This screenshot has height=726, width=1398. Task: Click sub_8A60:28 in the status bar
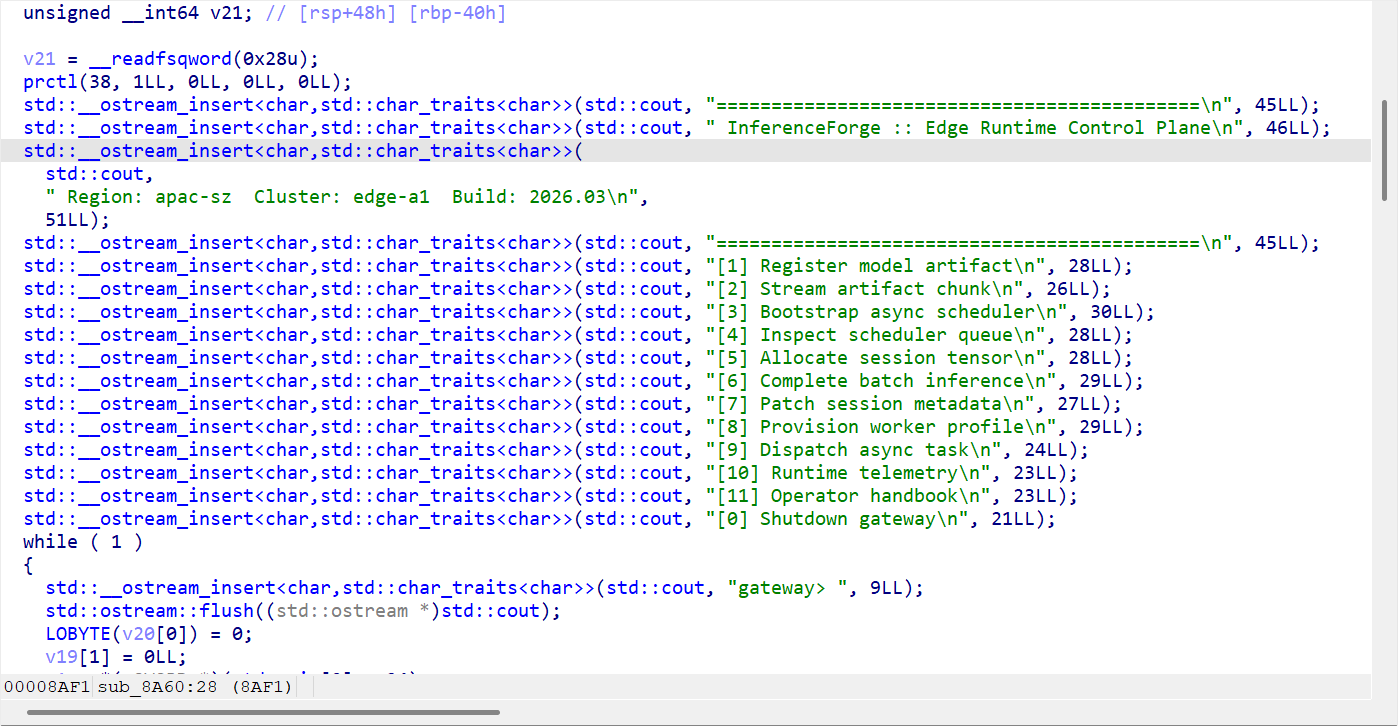point(157,687)
